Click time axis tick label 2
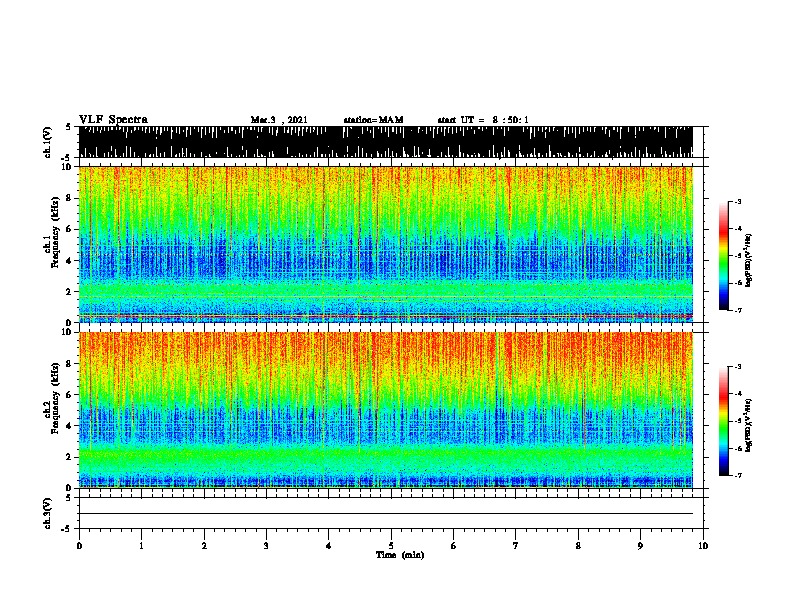The width and height of the screenshot is (792, 612). click(x=204, y=546)
